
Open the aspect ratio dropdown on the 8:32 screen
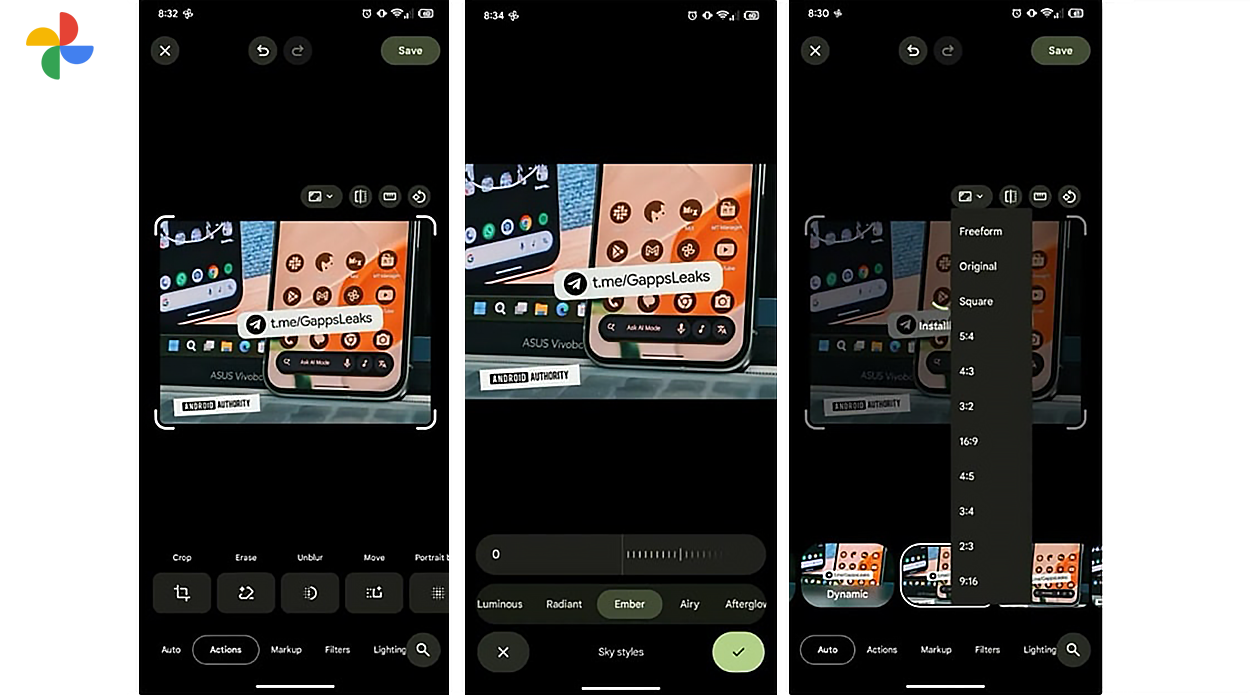[x=321, y=197]
